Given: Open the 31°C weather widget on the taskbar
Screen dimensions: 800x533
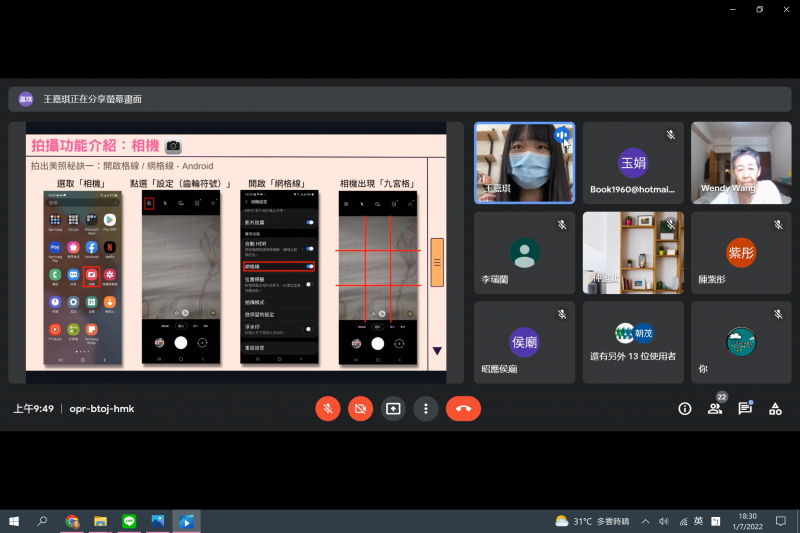Looking at the screenshot, I should [590, 521].
